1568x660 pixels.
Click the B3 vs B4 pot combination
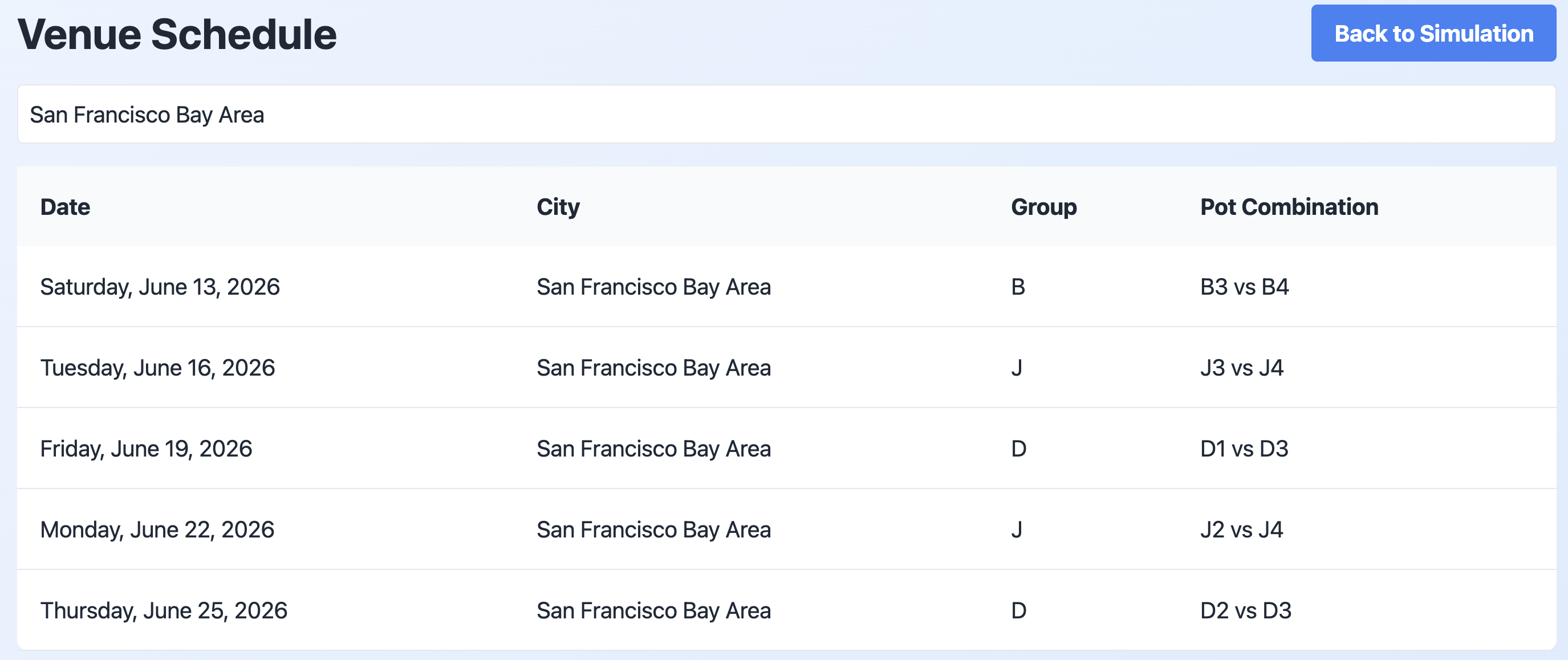click(x=1244, y=287)
